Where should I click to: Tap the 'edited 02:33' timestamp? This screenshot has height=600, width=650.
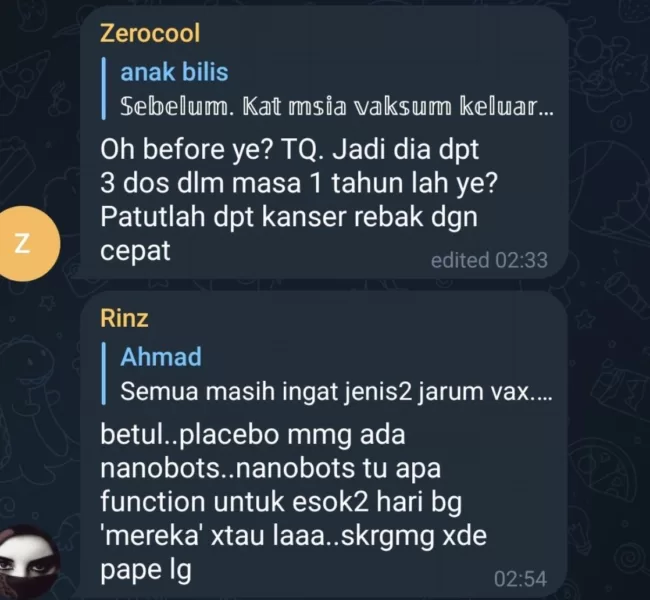[x=489, y=260]
